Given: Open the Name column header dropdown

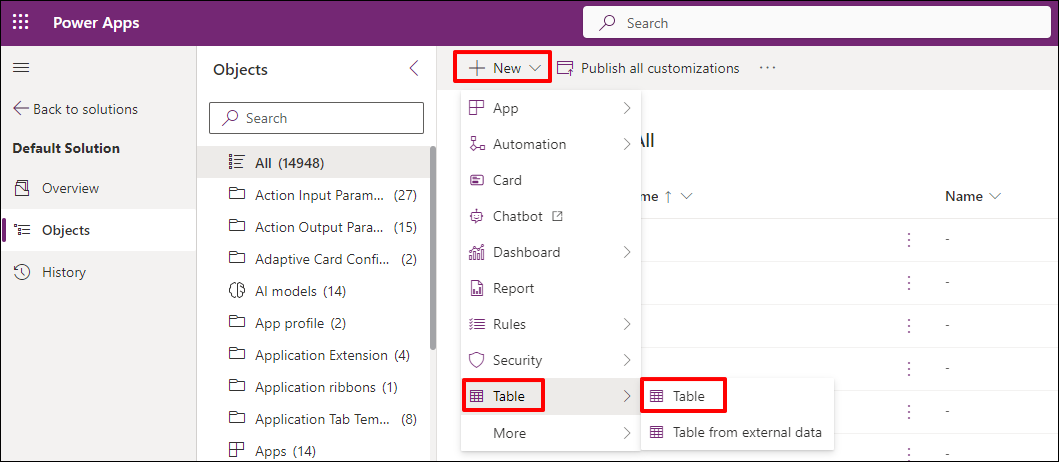Looking at the screenshot, I should pos(993,197).
